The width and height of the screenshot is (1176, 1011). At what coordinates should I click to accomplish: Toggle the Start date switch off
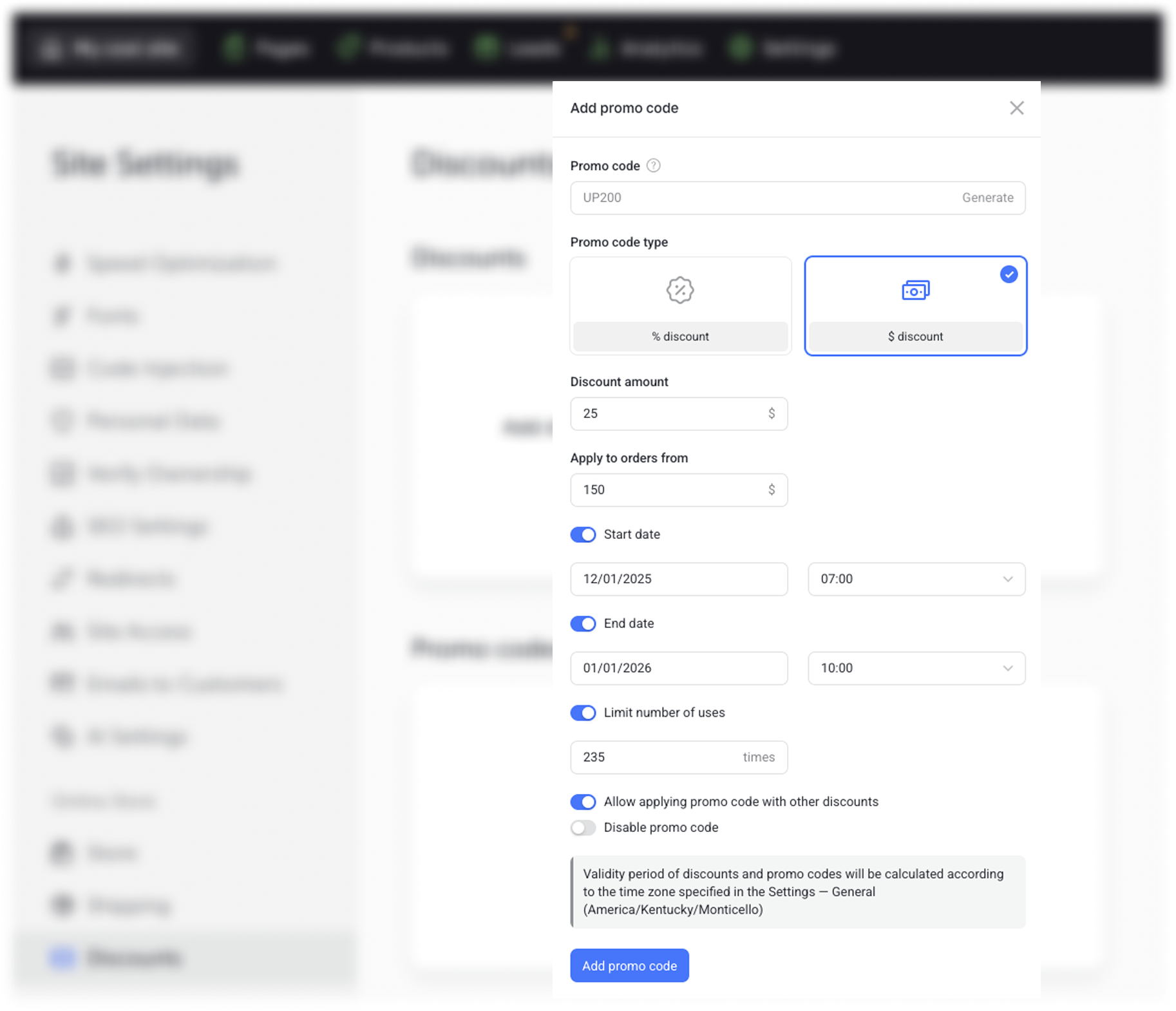click(583, 535)
